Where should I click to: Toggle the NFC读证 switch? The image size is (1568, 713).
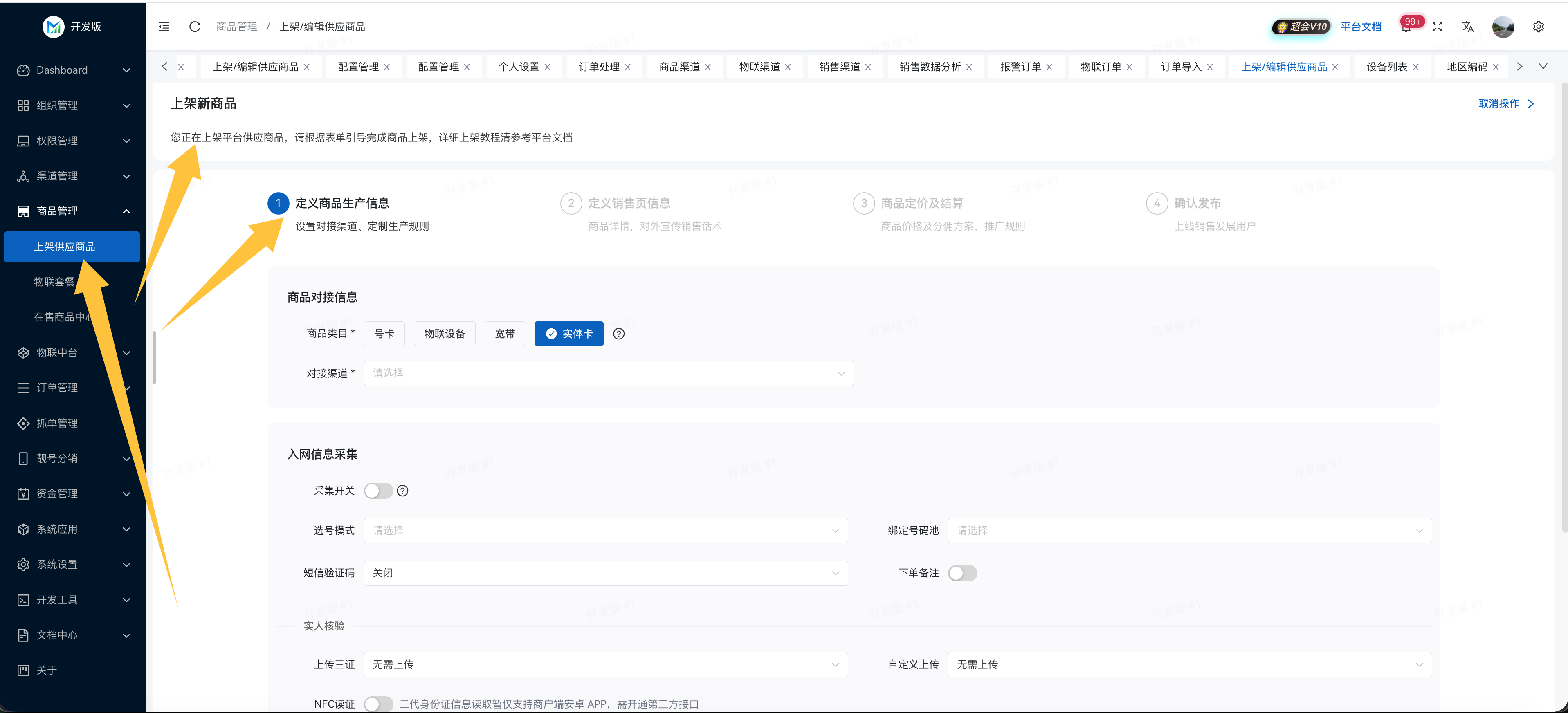click(378, 704)
